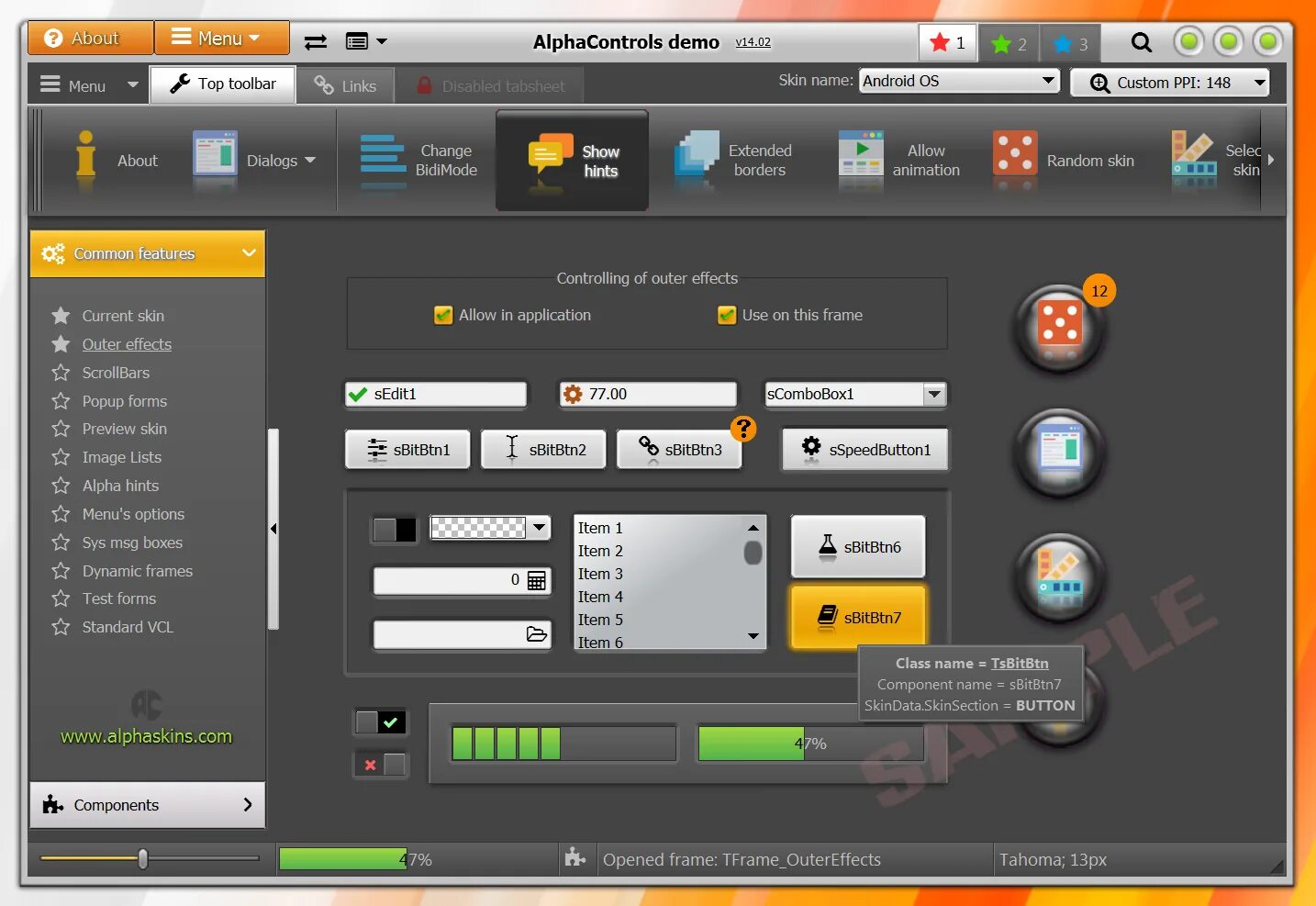Select the blue star button 3
Viewport: 1316px width, 906px height.
tap(1070, 43)
